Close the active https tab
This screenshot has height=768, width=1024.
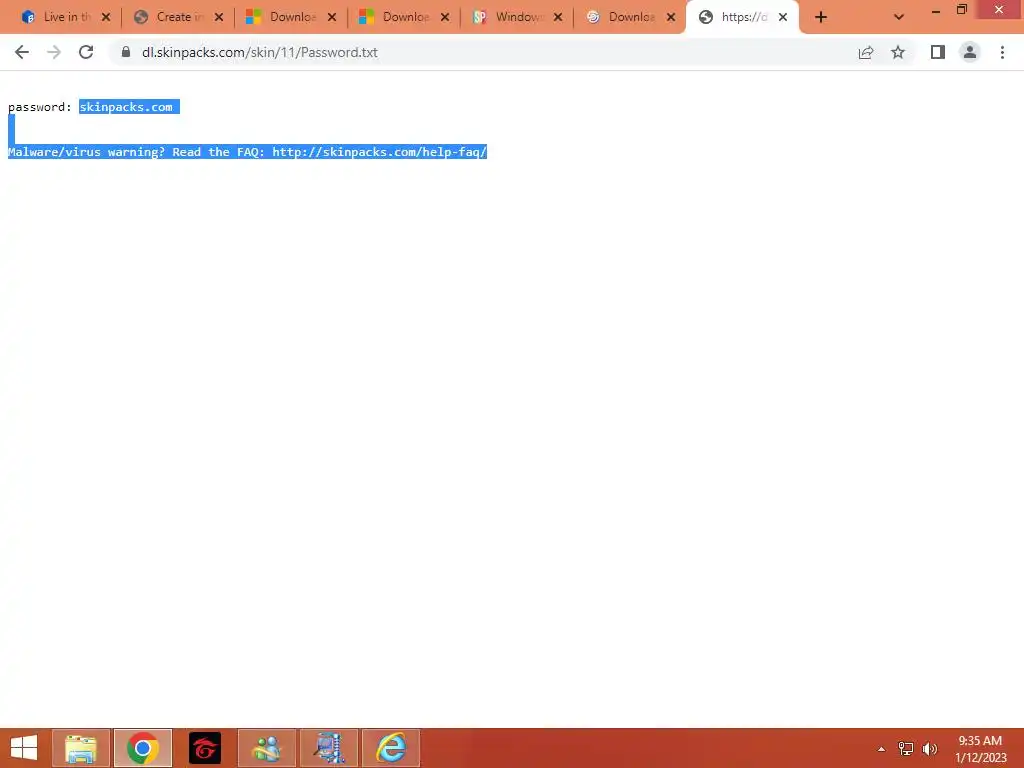click(x=783, y=17)
